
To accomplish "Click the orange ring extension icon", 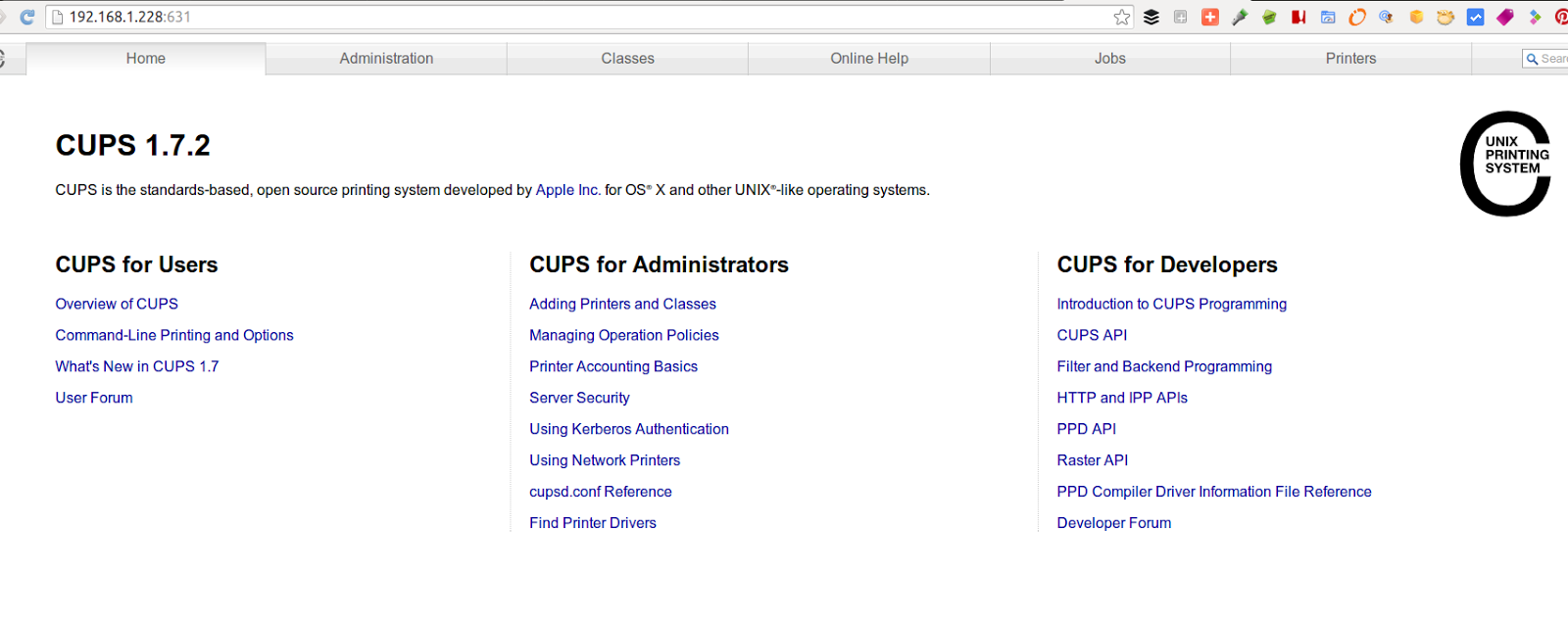I will [x=1357, y=17].
